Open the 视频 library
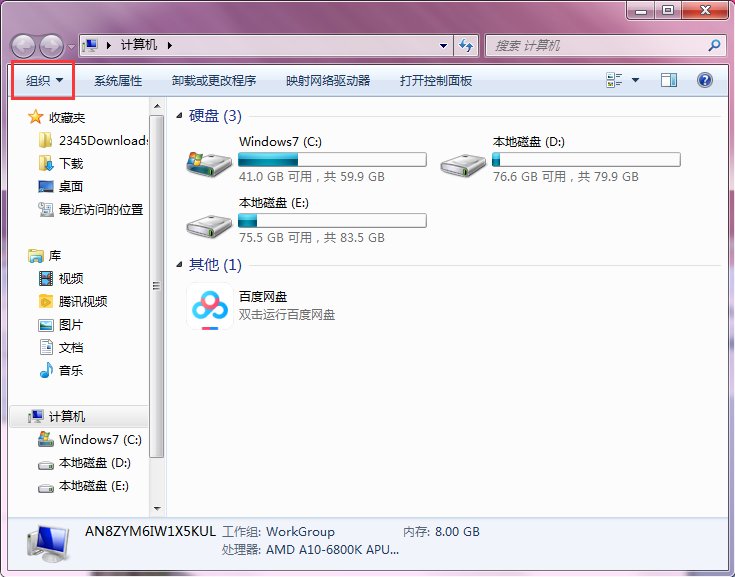 coord(61,278)
